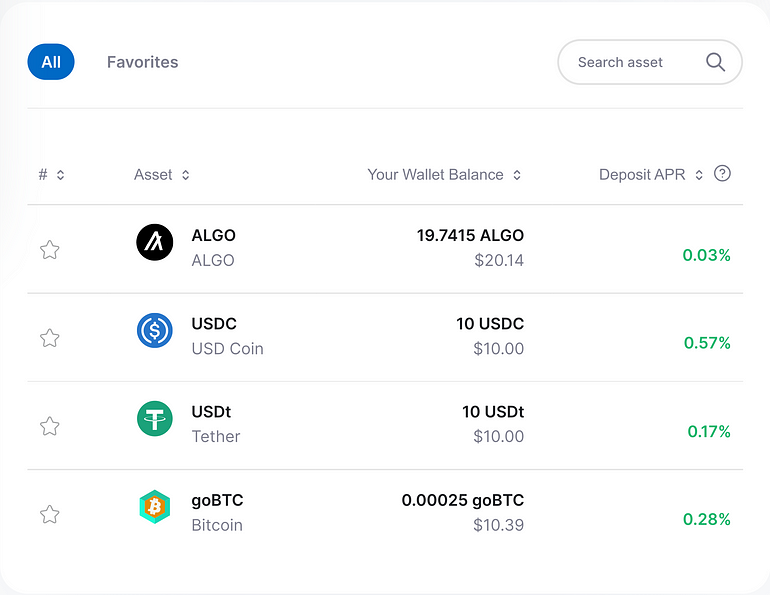Click the goBTC hexagon Bitcoin icon
Image resolution: width=770 pixels, height=595 pixels.
(155, 507)
